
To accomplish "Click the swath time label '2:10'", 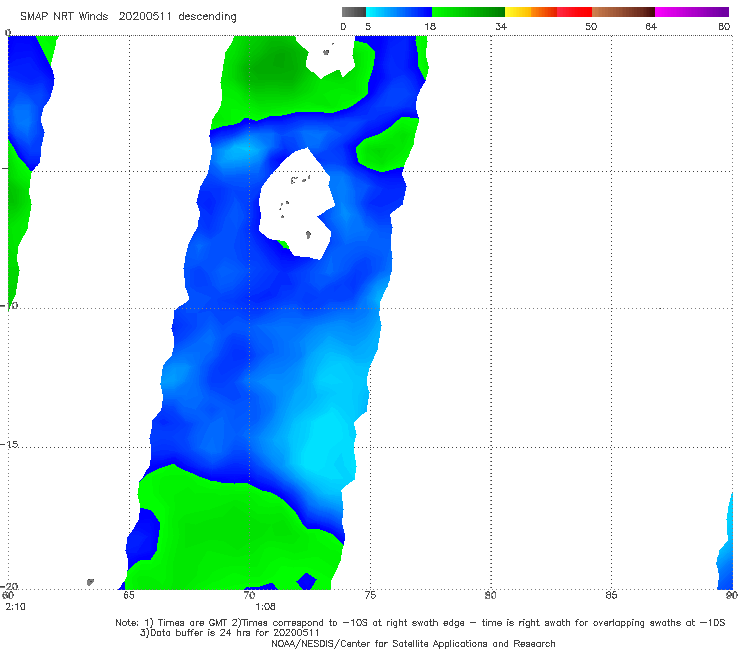I will point(16,607).
